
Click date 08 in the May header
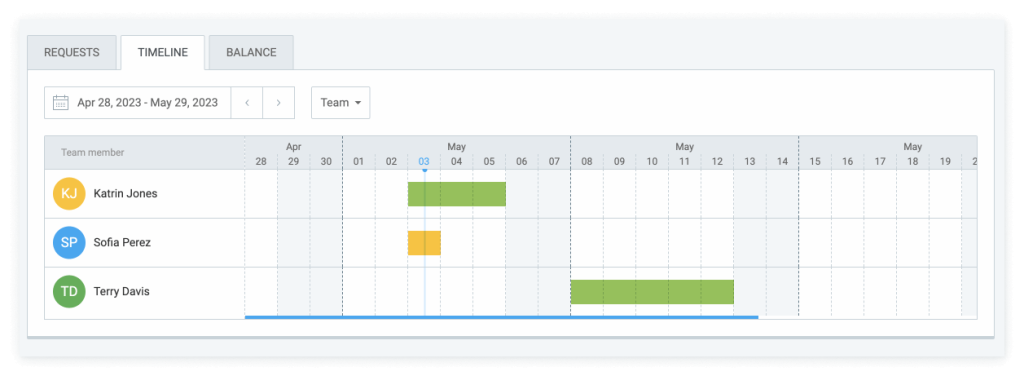click(x=587, y=161)
